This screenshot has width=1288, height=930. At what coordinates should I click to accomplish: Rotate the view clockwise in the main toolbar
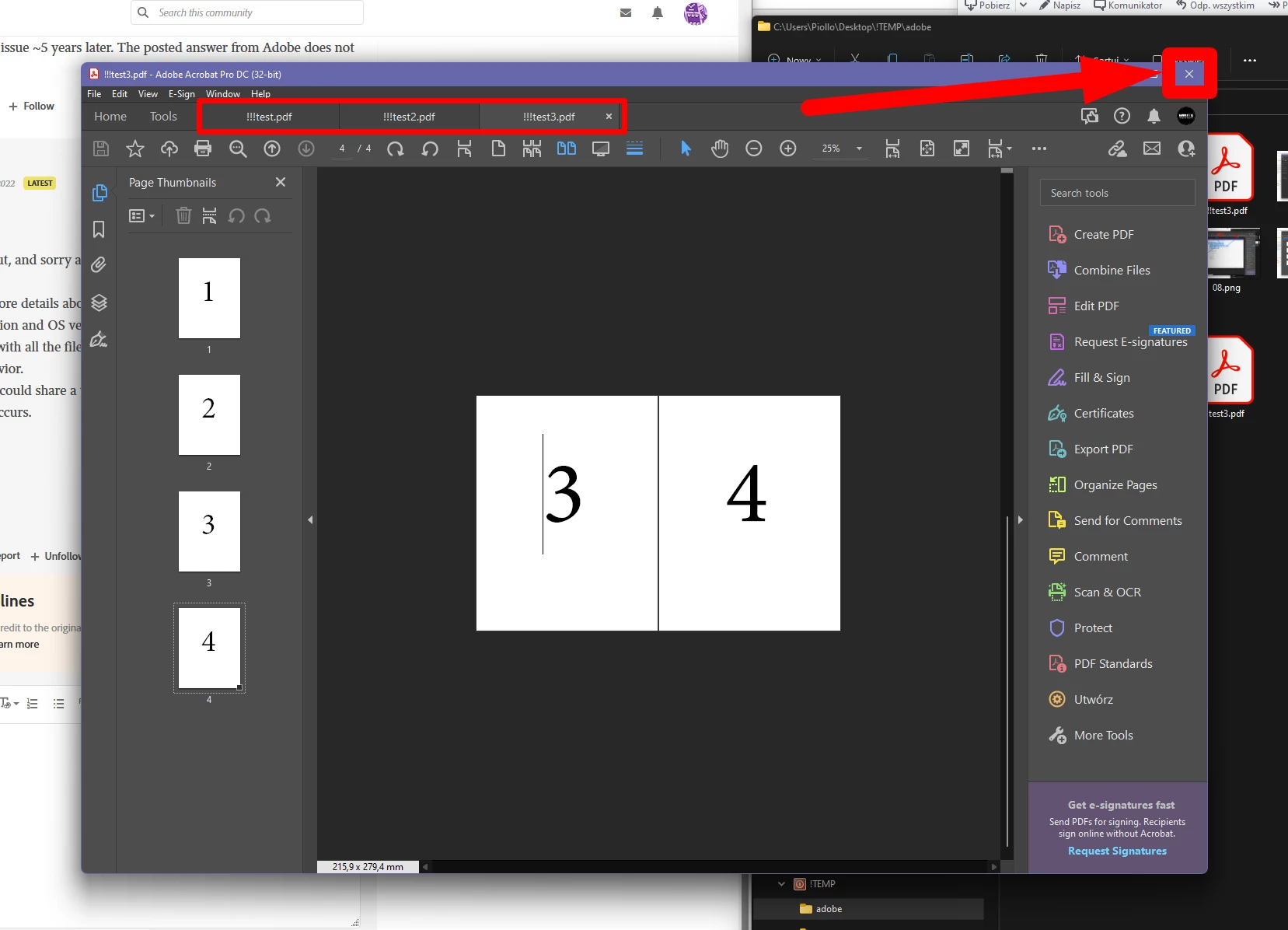396,149
